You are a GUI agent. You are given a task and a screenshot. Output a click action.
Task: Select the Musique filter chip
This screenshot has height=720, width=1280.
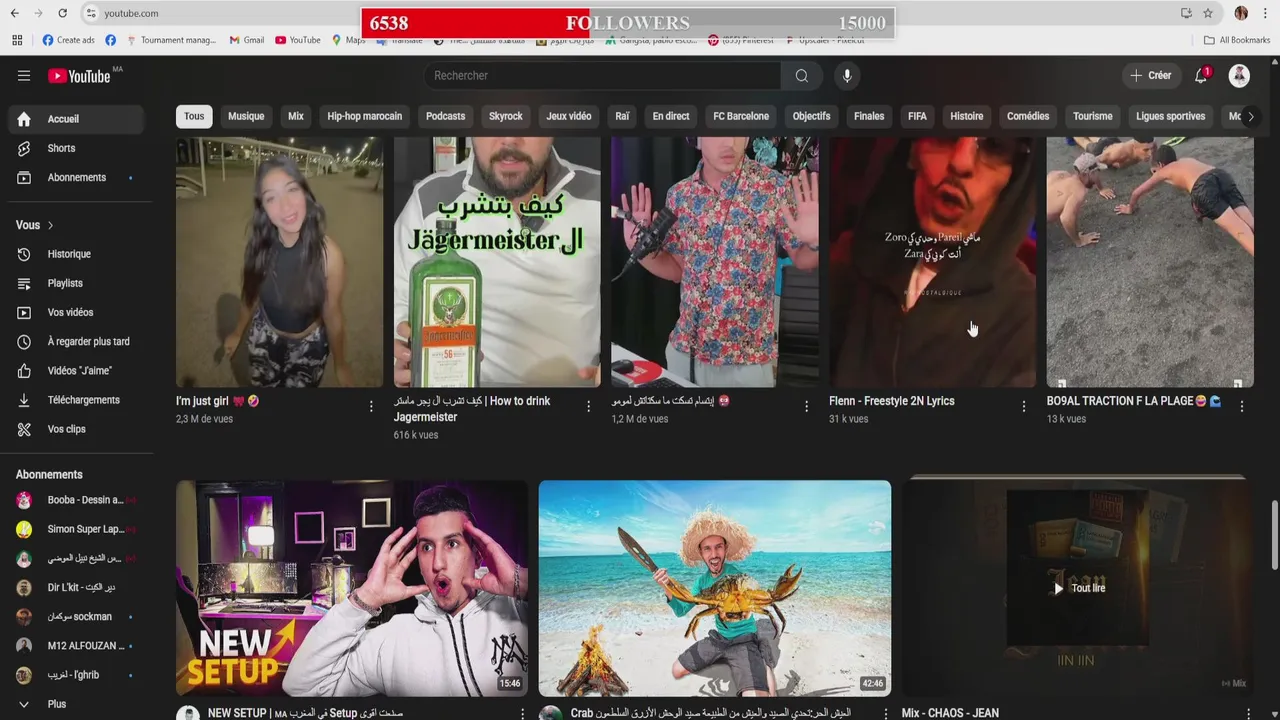(246, 116)
